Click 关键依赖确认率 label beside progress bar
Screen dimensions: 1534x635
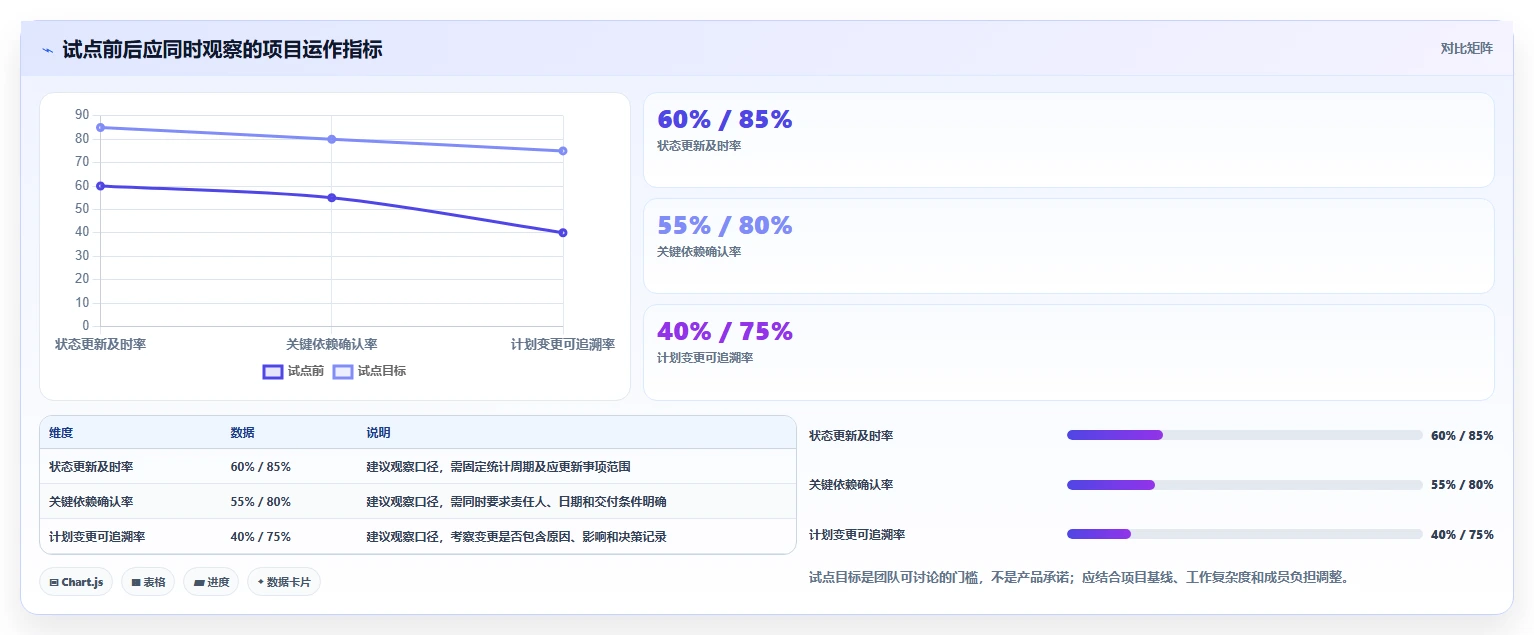pos(851,485)
